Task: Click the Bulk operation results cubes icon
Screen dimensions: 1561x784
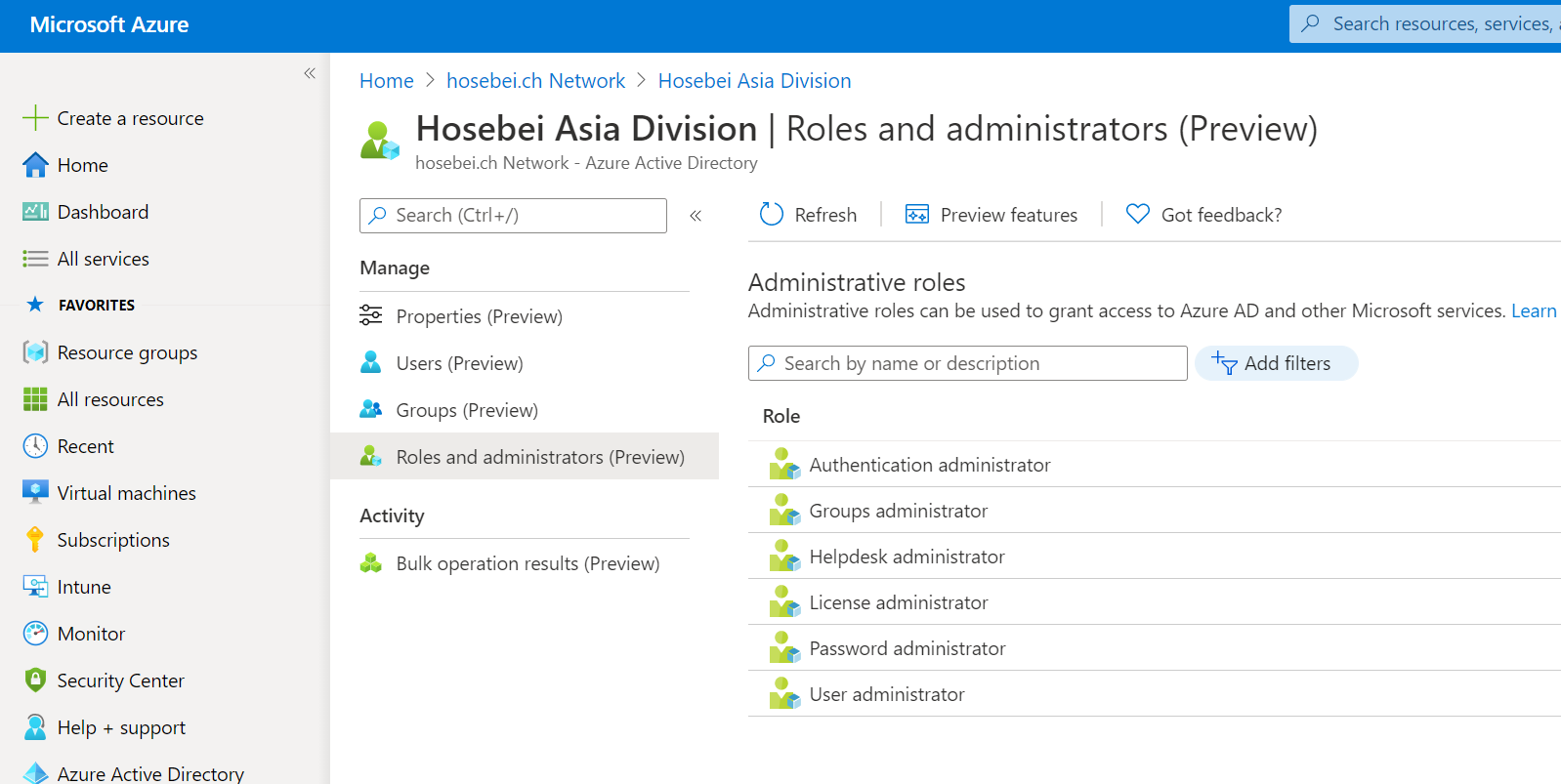Action: (371, 562)
